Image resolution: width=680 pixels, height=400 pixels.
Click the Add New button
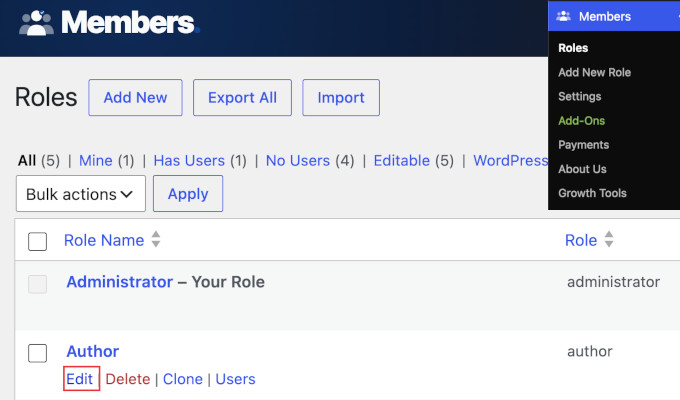(x=135, y=98)
